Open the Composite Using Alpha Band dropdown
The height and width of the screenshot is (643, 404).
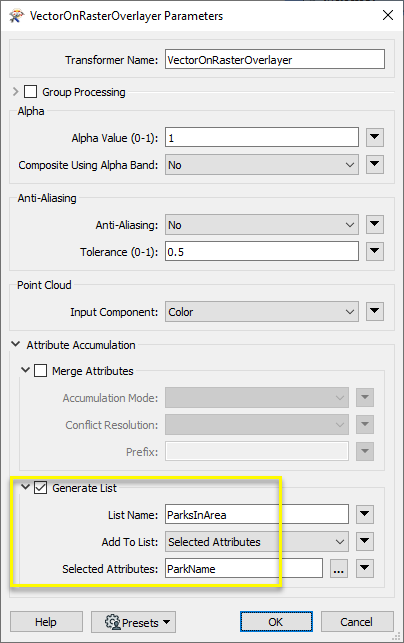tap(262, 165)
